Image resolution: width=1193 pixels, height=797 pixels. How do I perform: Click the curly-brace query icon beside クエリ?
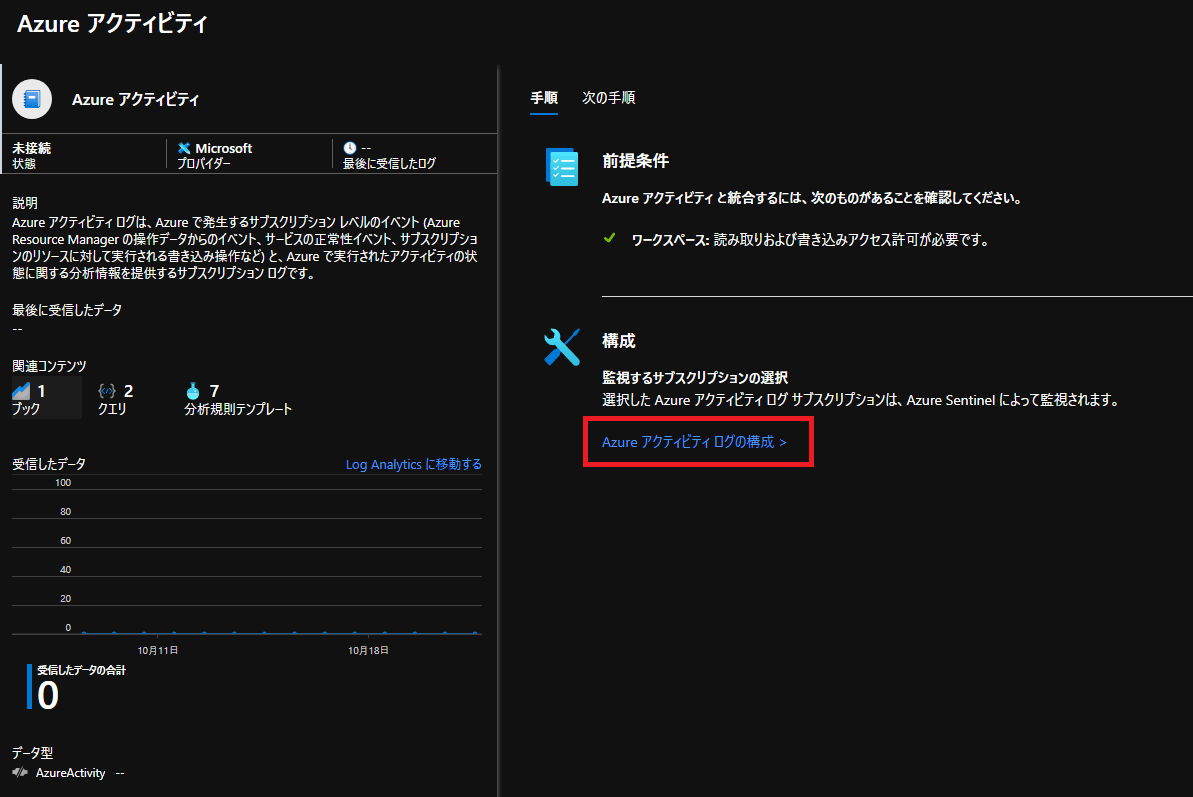point(107,391)
